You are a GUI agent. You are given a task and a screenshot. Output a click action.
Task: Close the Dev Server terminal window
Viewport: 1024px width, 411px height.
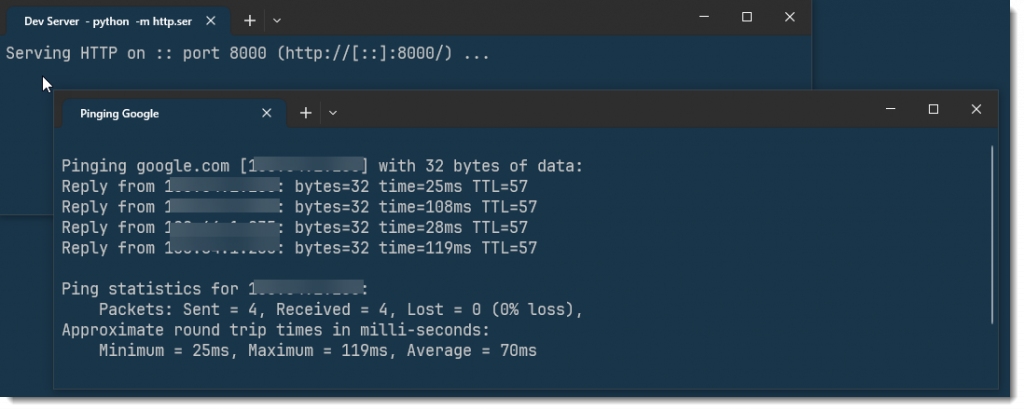pyautogui.click(x=790, y=17)
